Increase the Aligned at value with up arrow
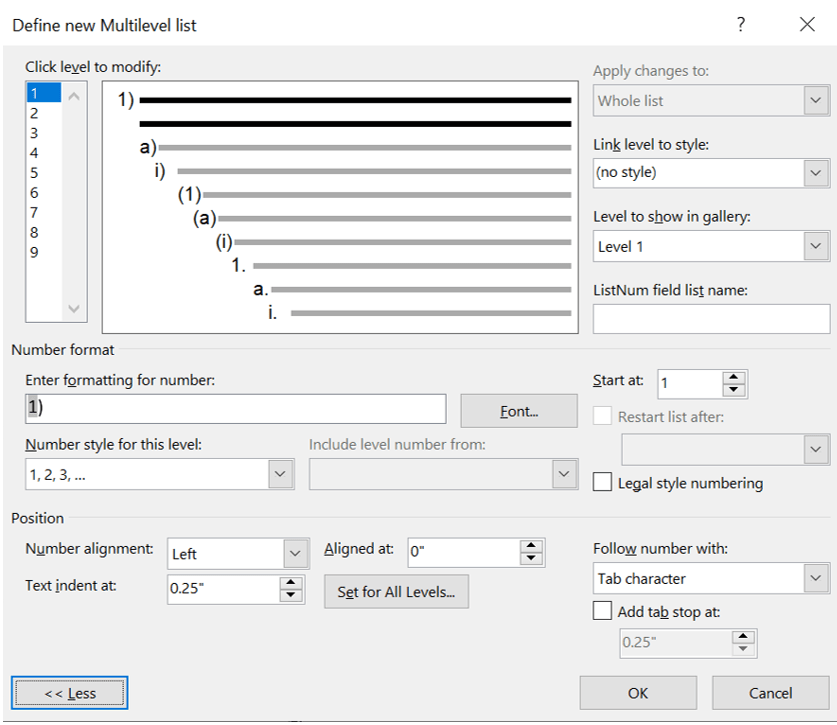Image resolution: width=837 pixels, height=725 pixels. 532,546
